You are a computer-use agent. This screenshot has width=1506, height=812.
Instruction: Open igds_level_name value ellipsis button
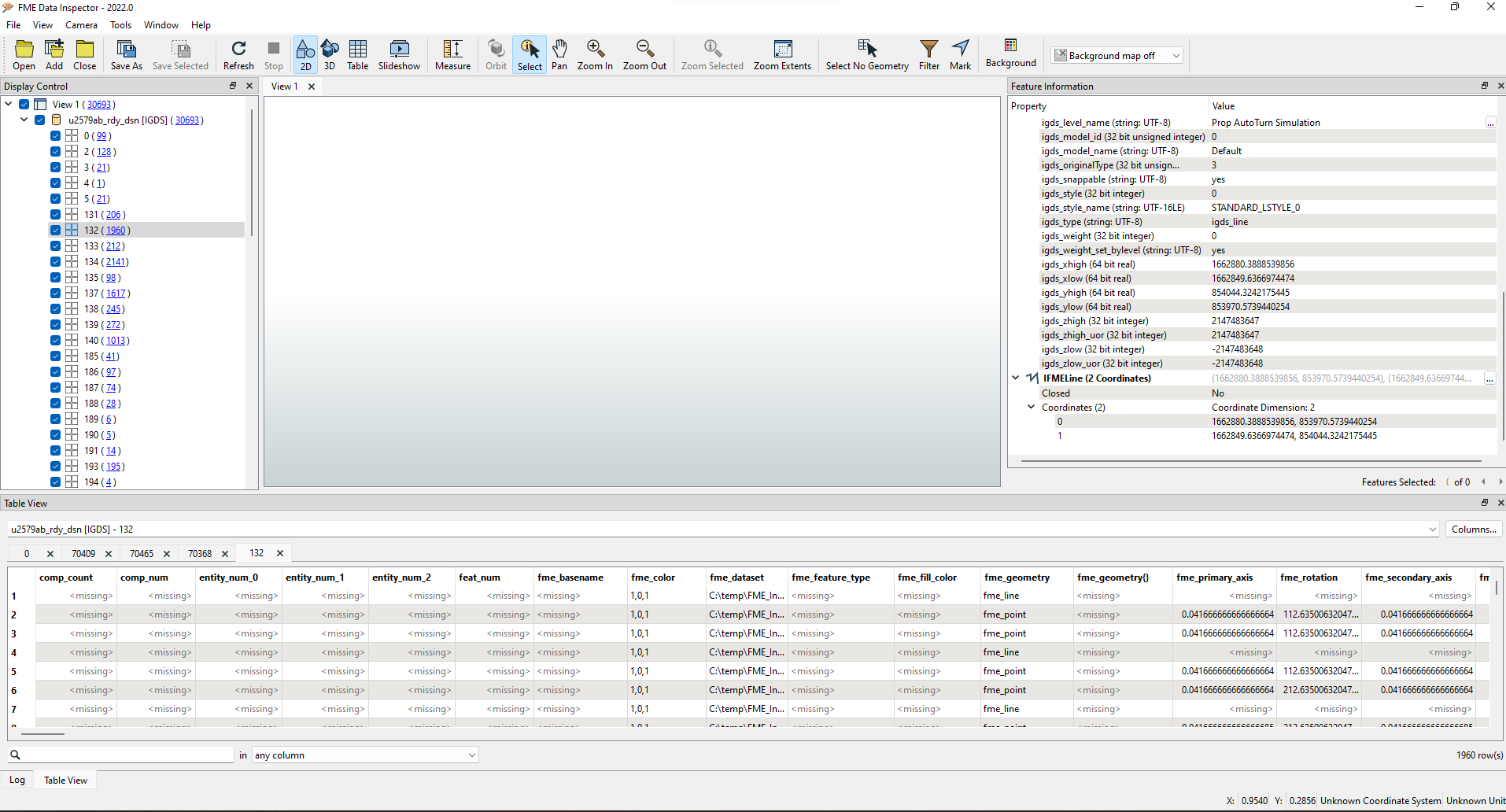click(x=1490, y=123)
